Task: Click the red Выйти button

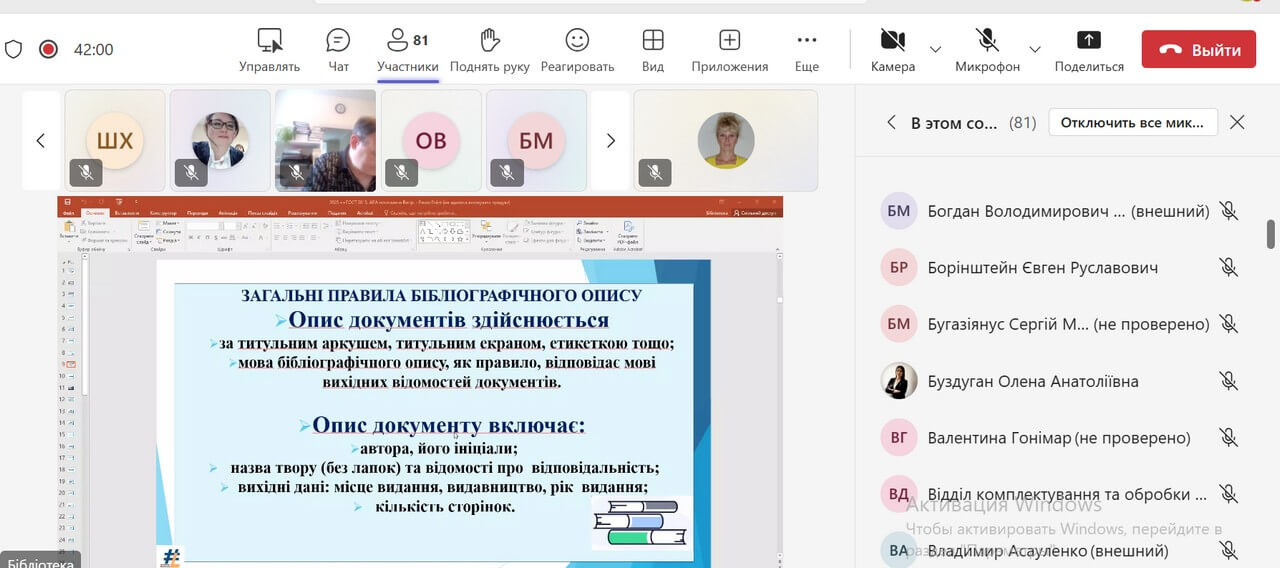Action: [x=1198, y=49]
